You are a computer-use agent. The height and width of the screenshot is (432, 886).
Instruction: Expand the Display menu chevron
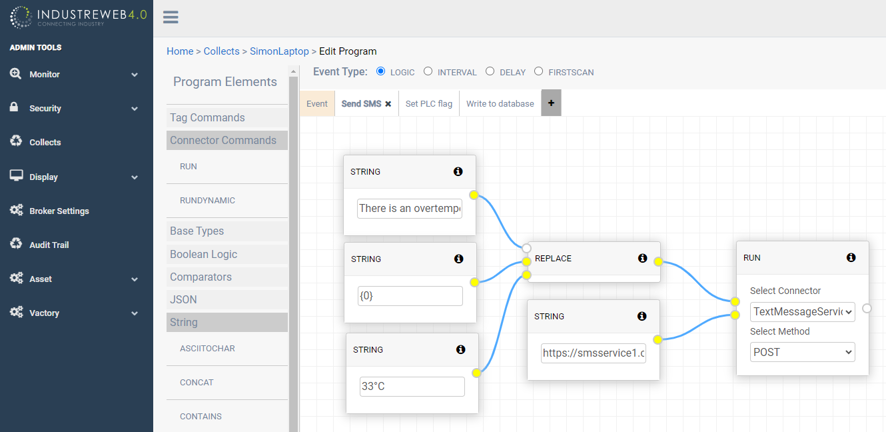134,177
